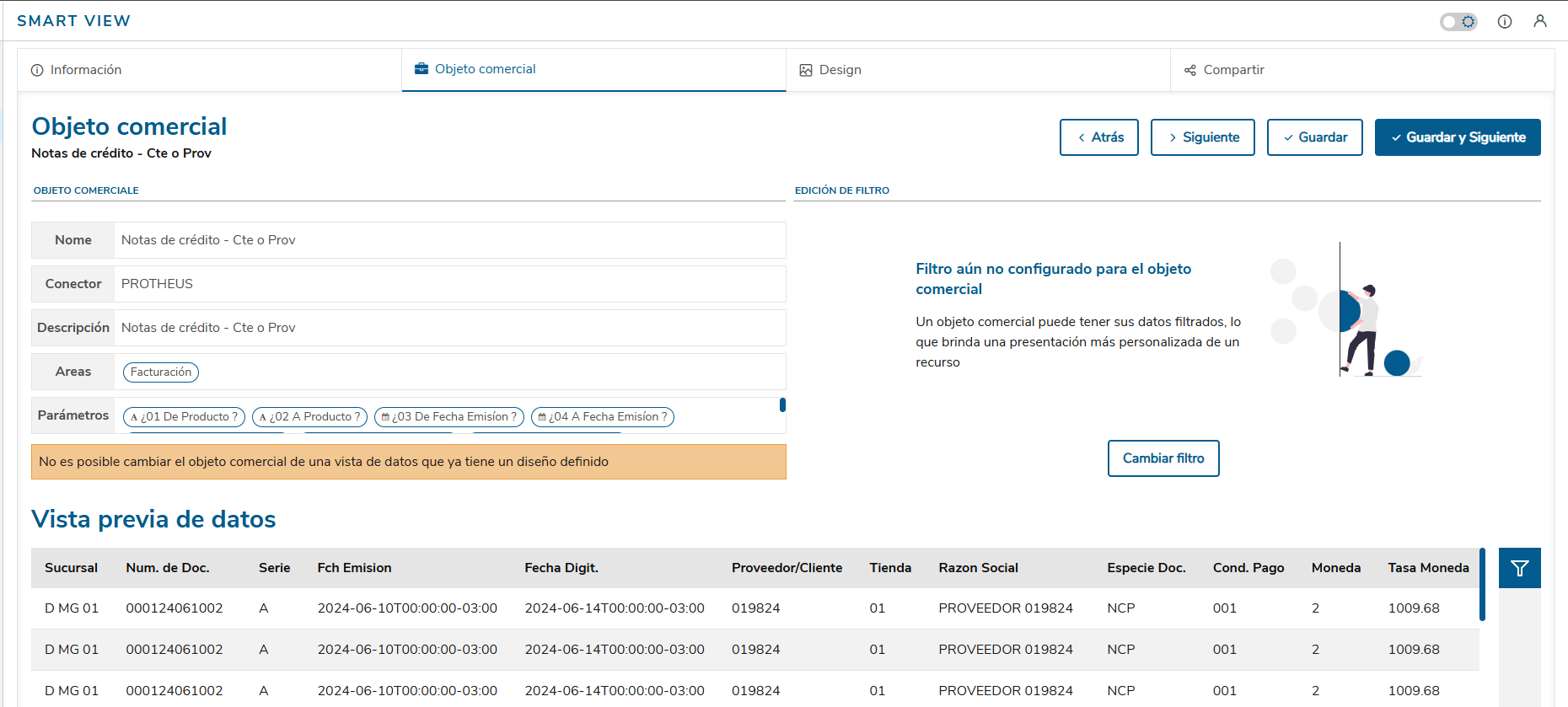
Task: Toggle the theme switch in header
Action: tap(1458, 22)
